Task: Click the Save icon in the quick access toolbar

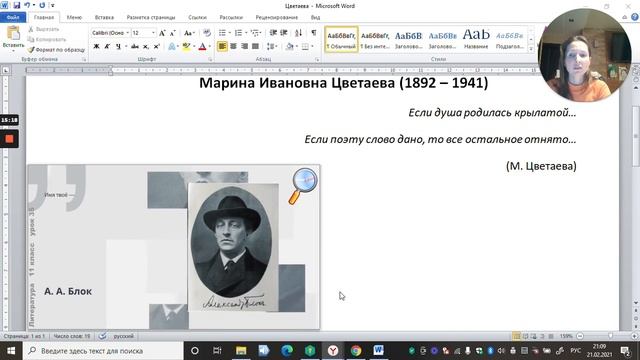Action: (17, 6)
